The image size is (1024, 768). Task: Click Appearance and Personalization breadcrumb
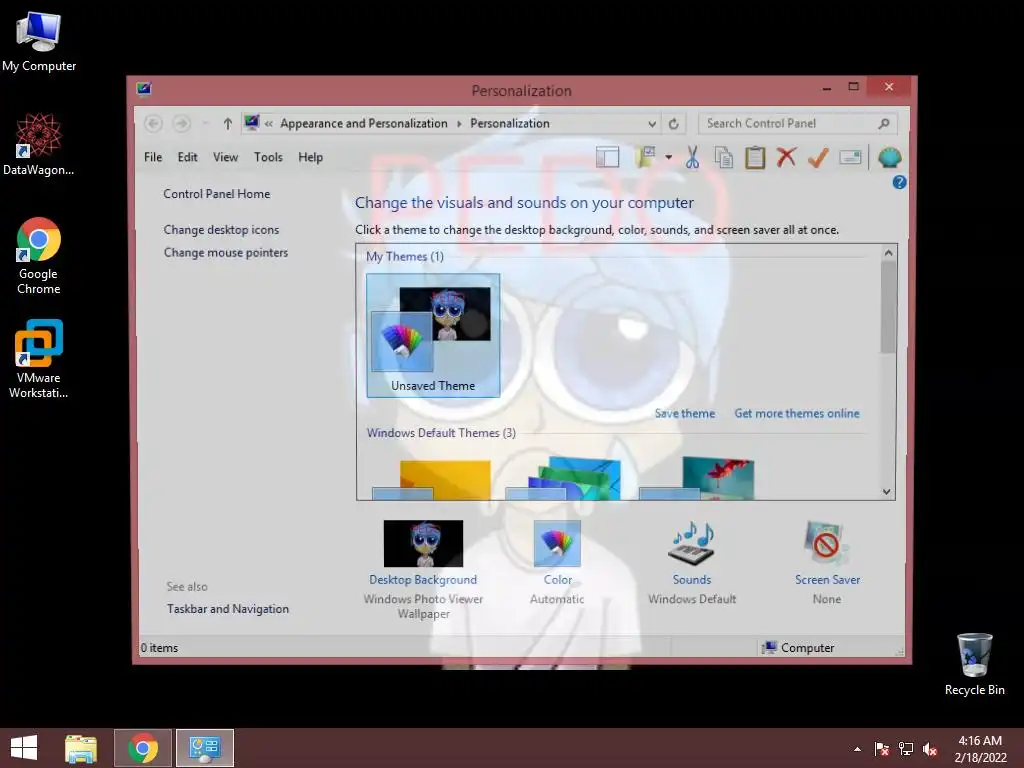coord(364,123)
